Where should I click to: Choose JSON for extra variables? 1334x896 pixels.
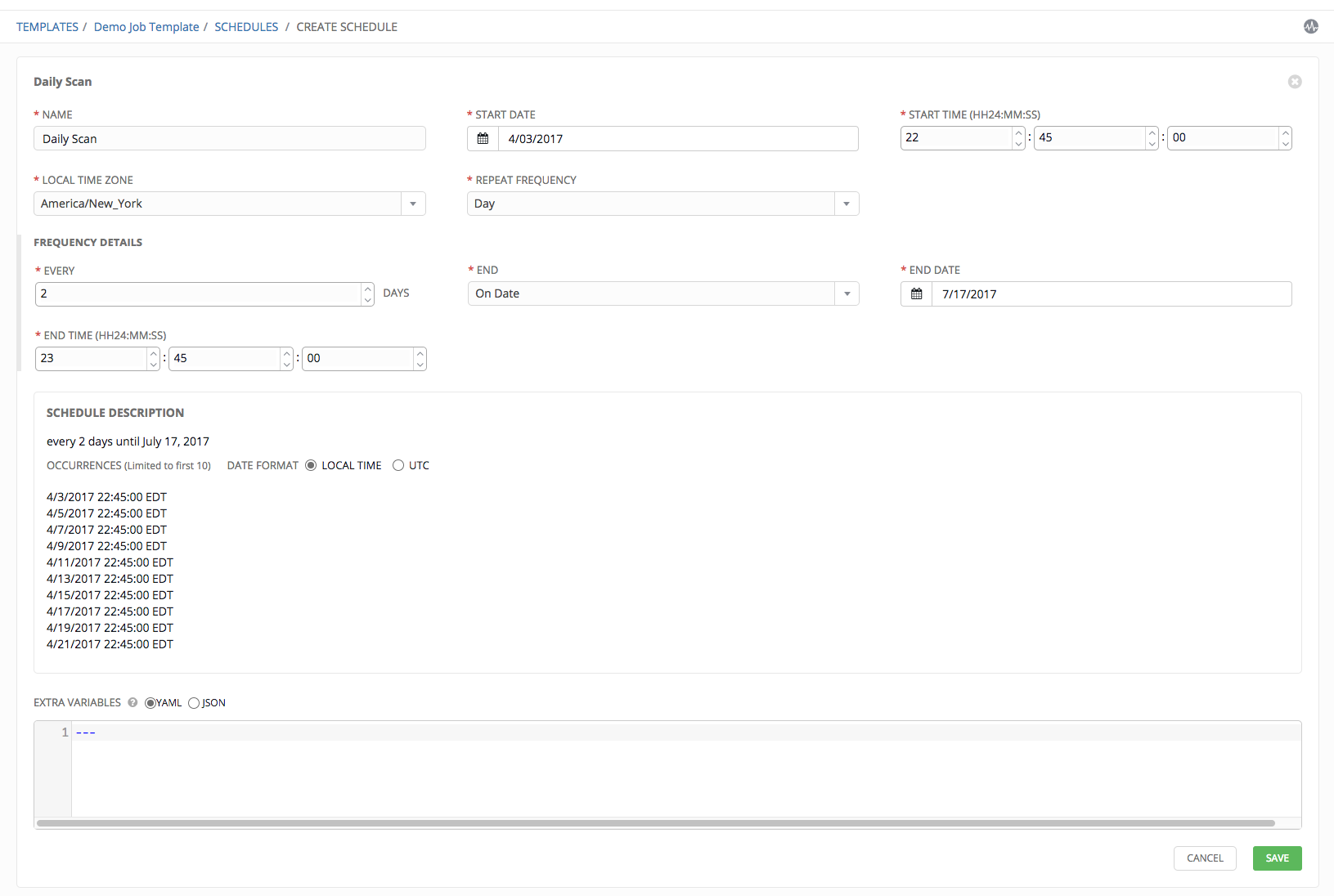(194, 703)
